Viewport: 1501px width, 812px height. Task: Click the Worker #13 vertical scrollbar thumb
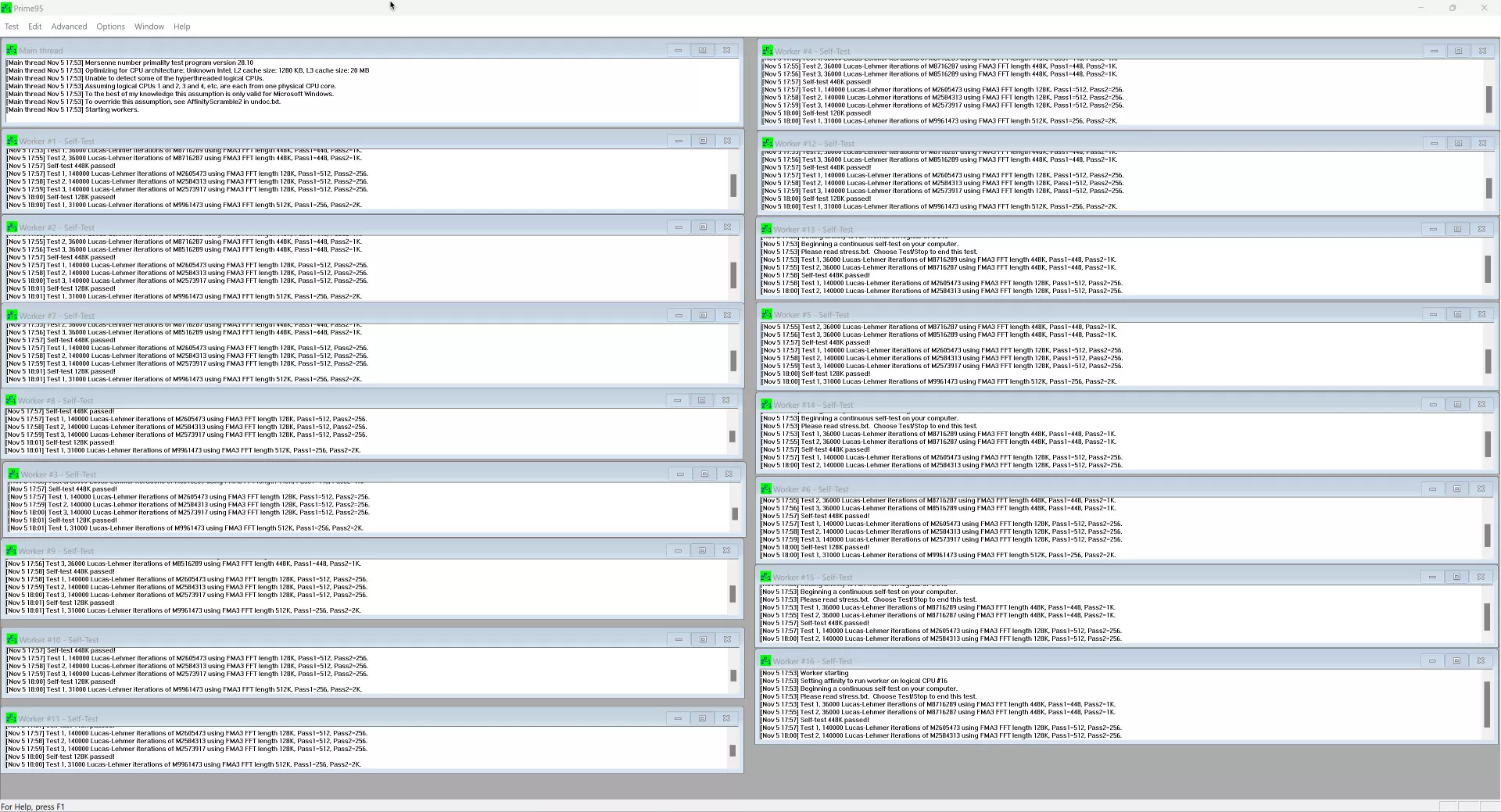(x=1487, y=270)
